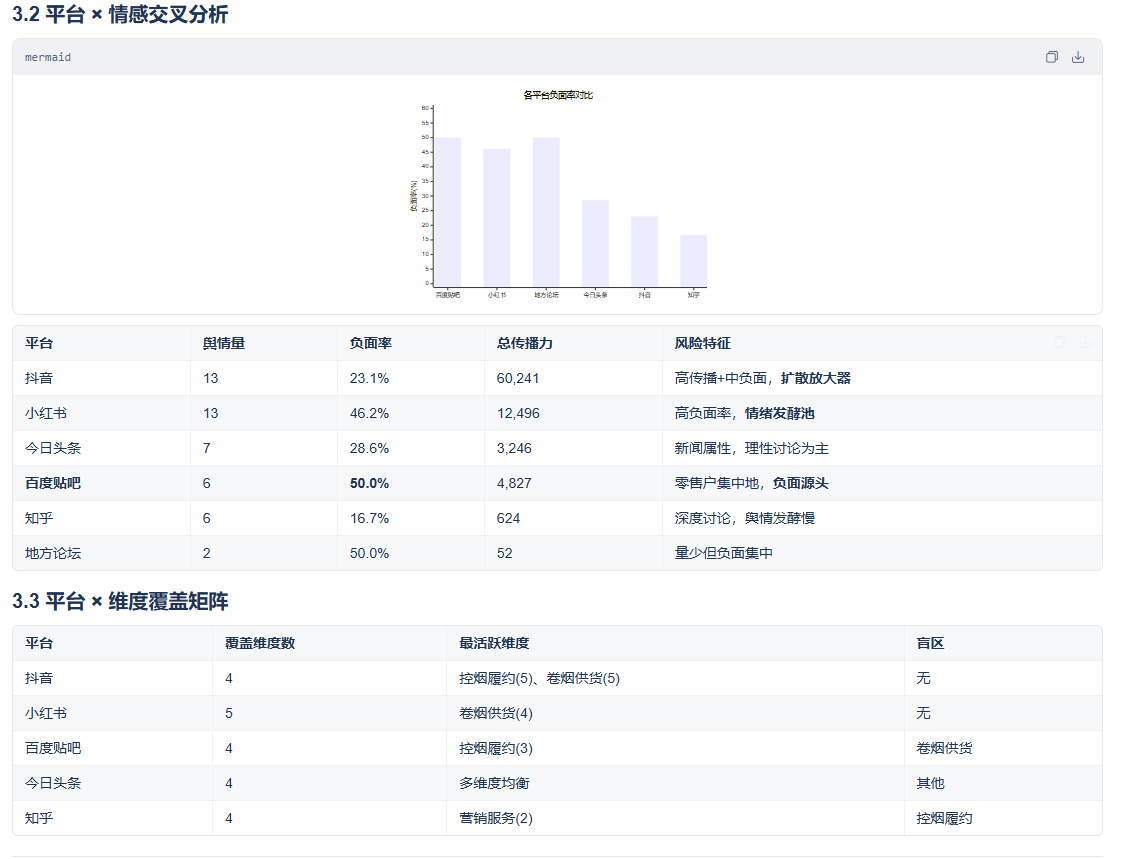Click the 624 总传播力 value
Screen dimensions: 1124x859
point(508,518)
